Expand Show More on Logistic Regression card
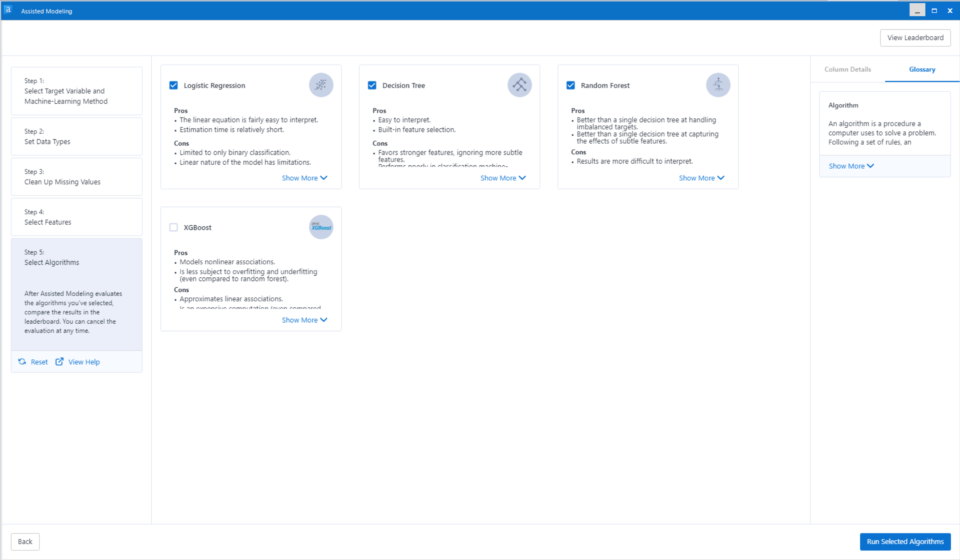 (x=304, y=178)
